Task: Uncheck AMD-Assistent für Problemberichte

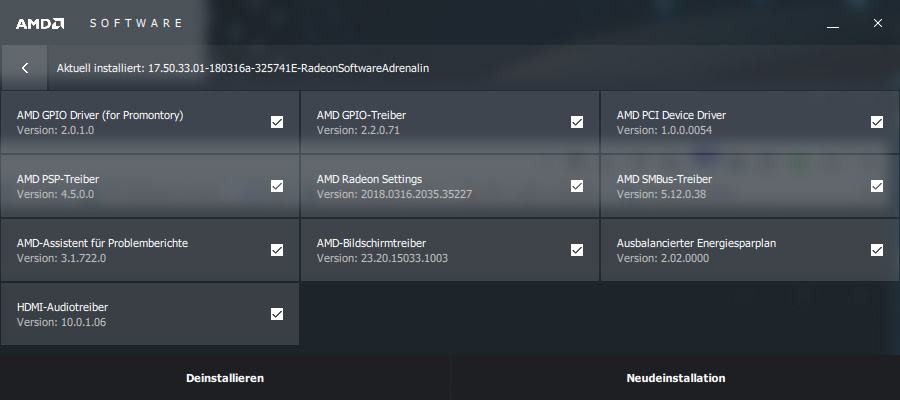Action: (x=277, y=250)
